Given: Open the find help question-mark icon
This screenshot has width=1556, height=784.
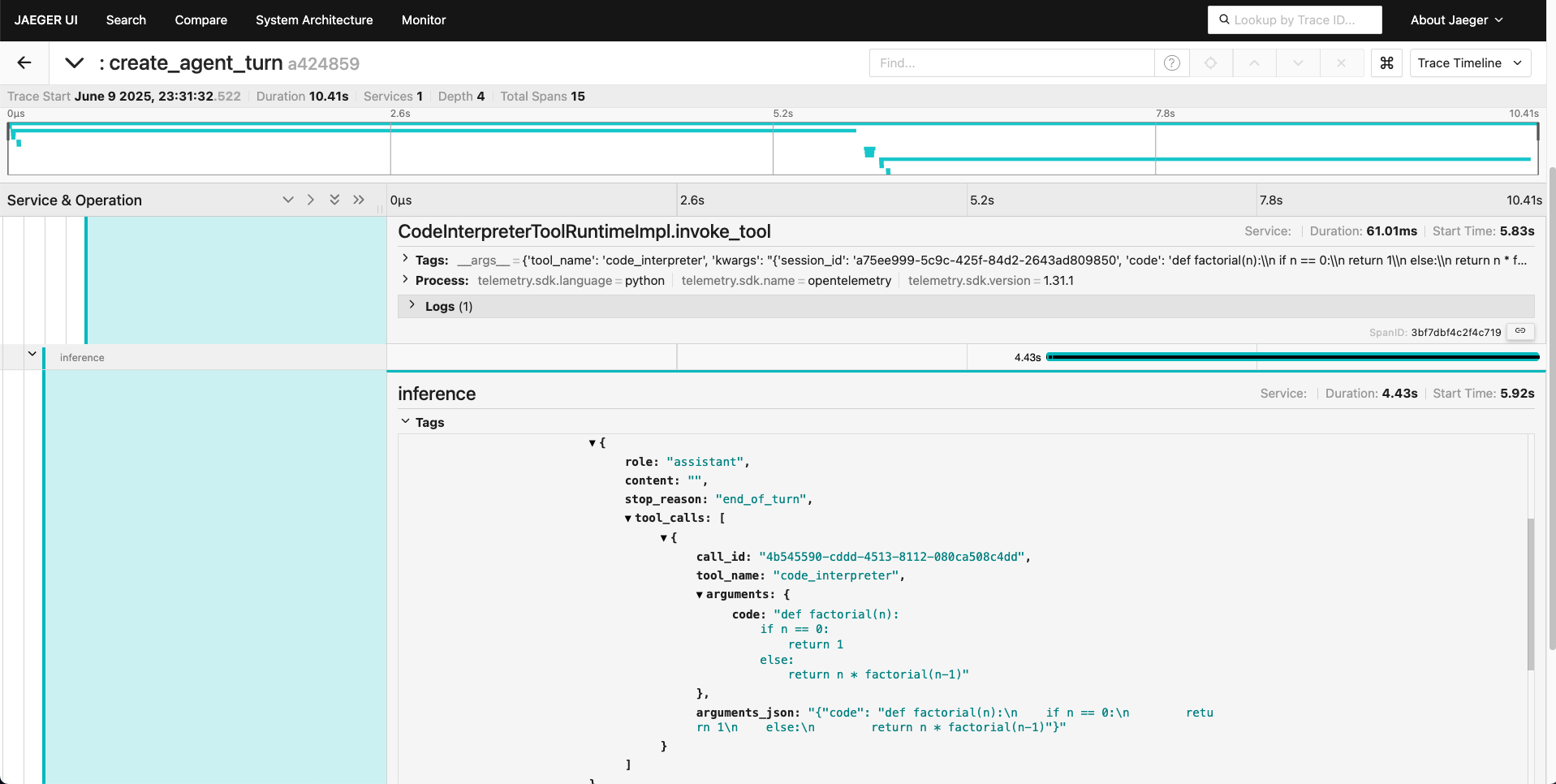Looking at the screenshot, I should pos(1171,62).
